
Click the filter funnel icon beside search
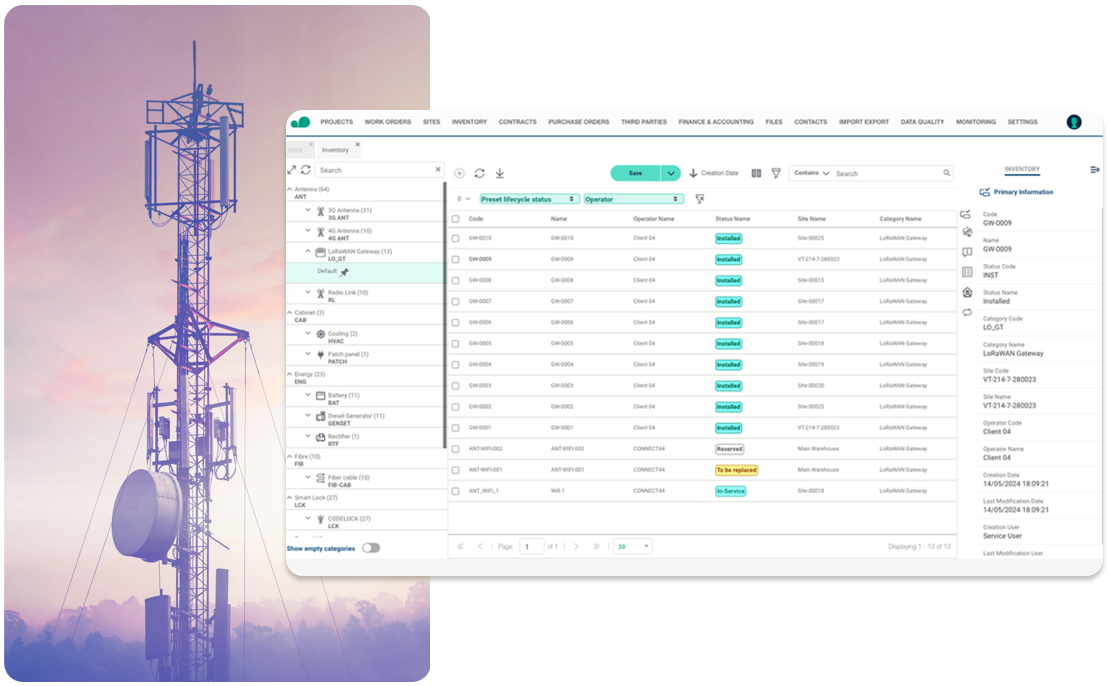pyautogui.click(x=776, y=173)
